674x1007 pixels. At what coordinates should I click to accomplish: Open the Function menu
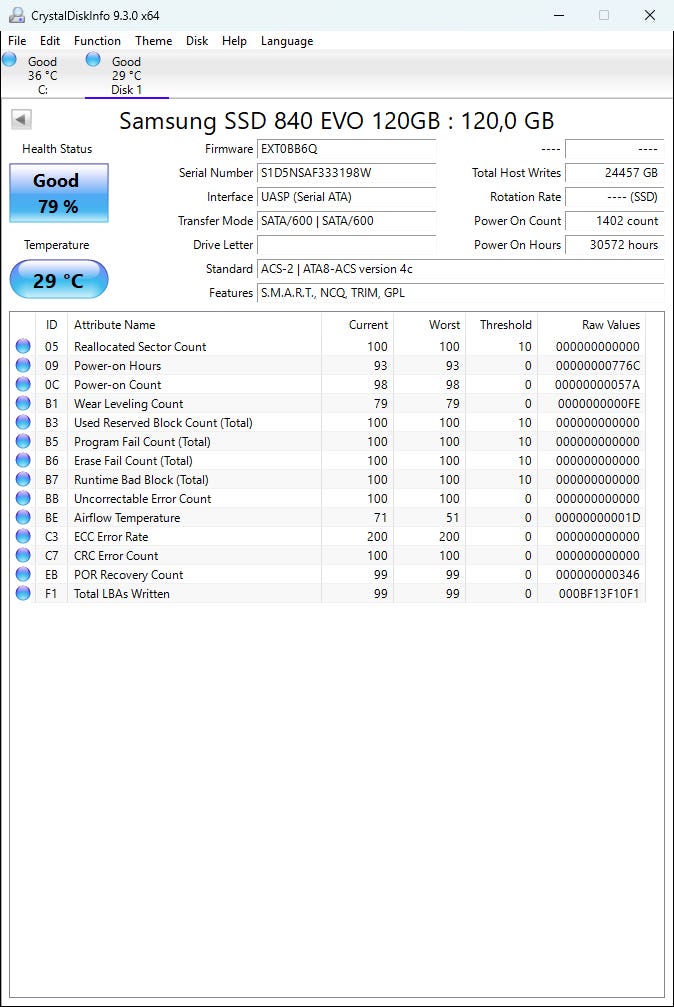(x=97, y=40)
